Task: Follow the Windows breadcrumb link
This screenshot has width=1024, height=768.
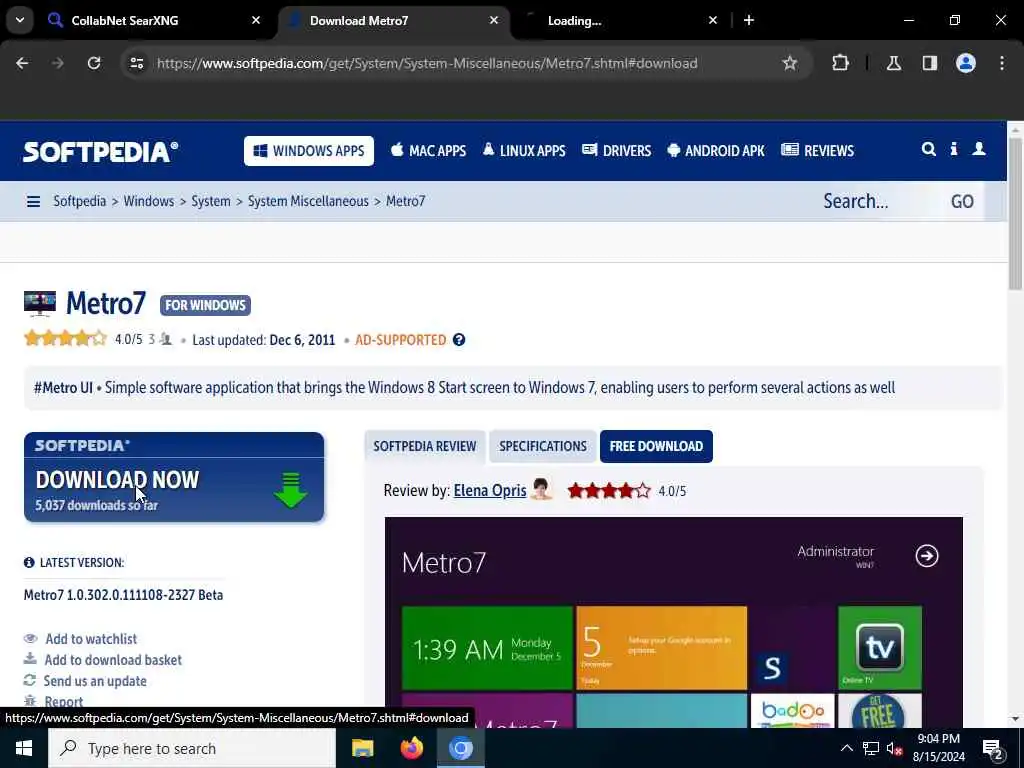Action: click(149, 201)
